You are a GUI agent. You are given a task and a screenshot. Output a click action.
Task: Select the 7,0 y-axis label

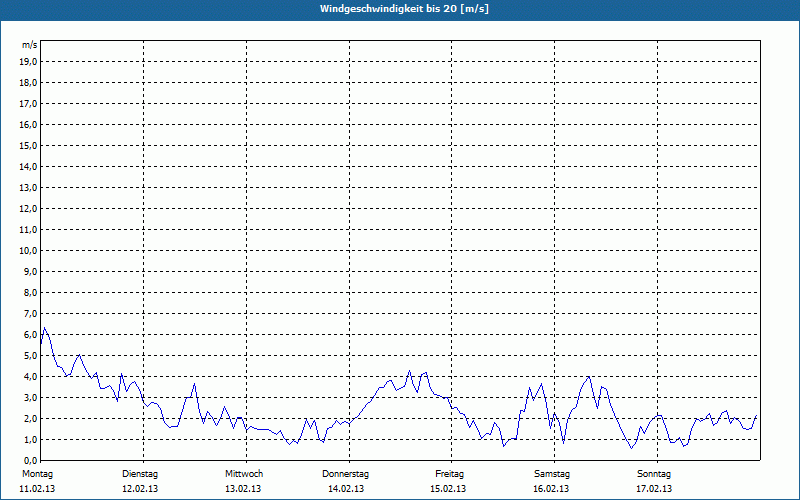tap(31, 313)
